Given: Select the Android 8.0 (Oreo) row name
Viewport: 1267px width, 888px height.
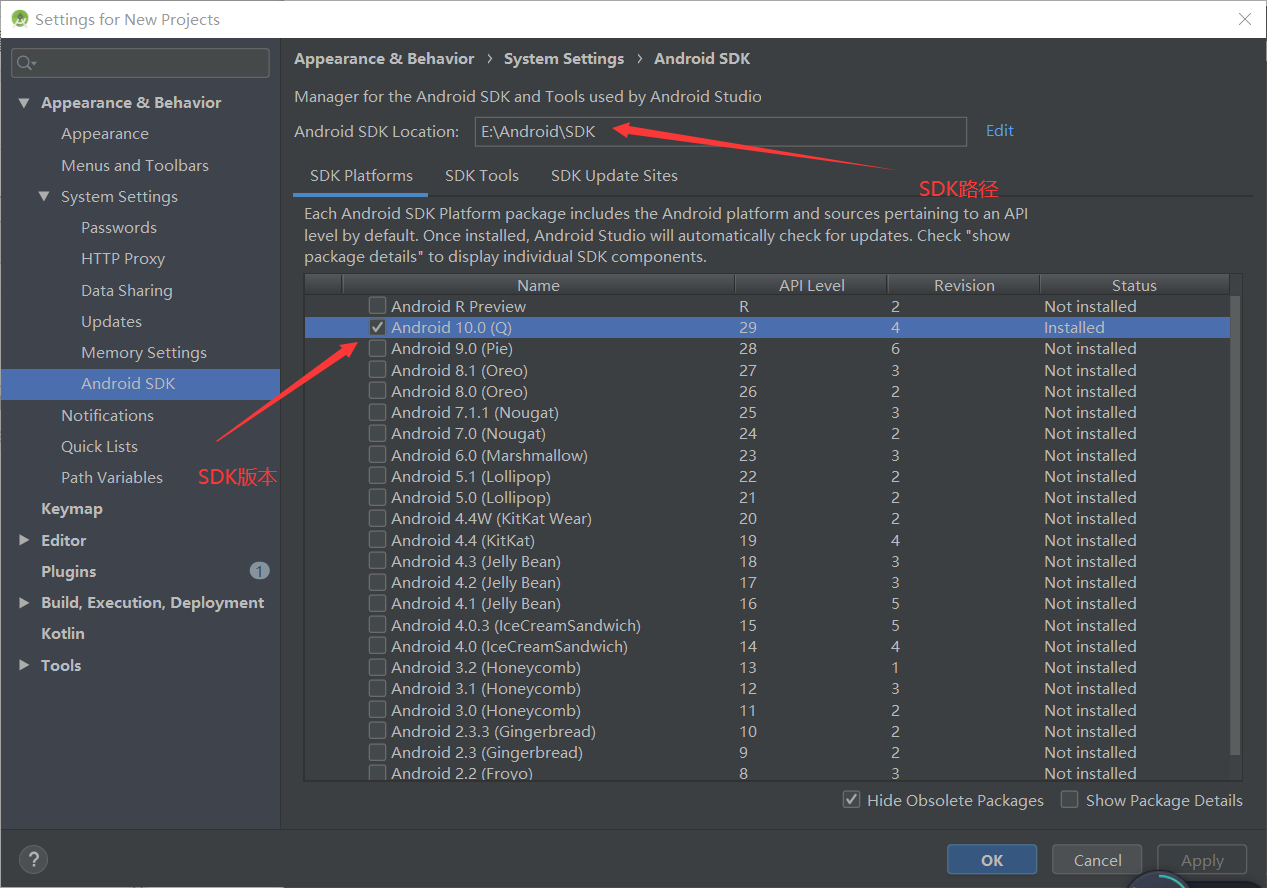Looking at the screenshot, I should point(459,391).
